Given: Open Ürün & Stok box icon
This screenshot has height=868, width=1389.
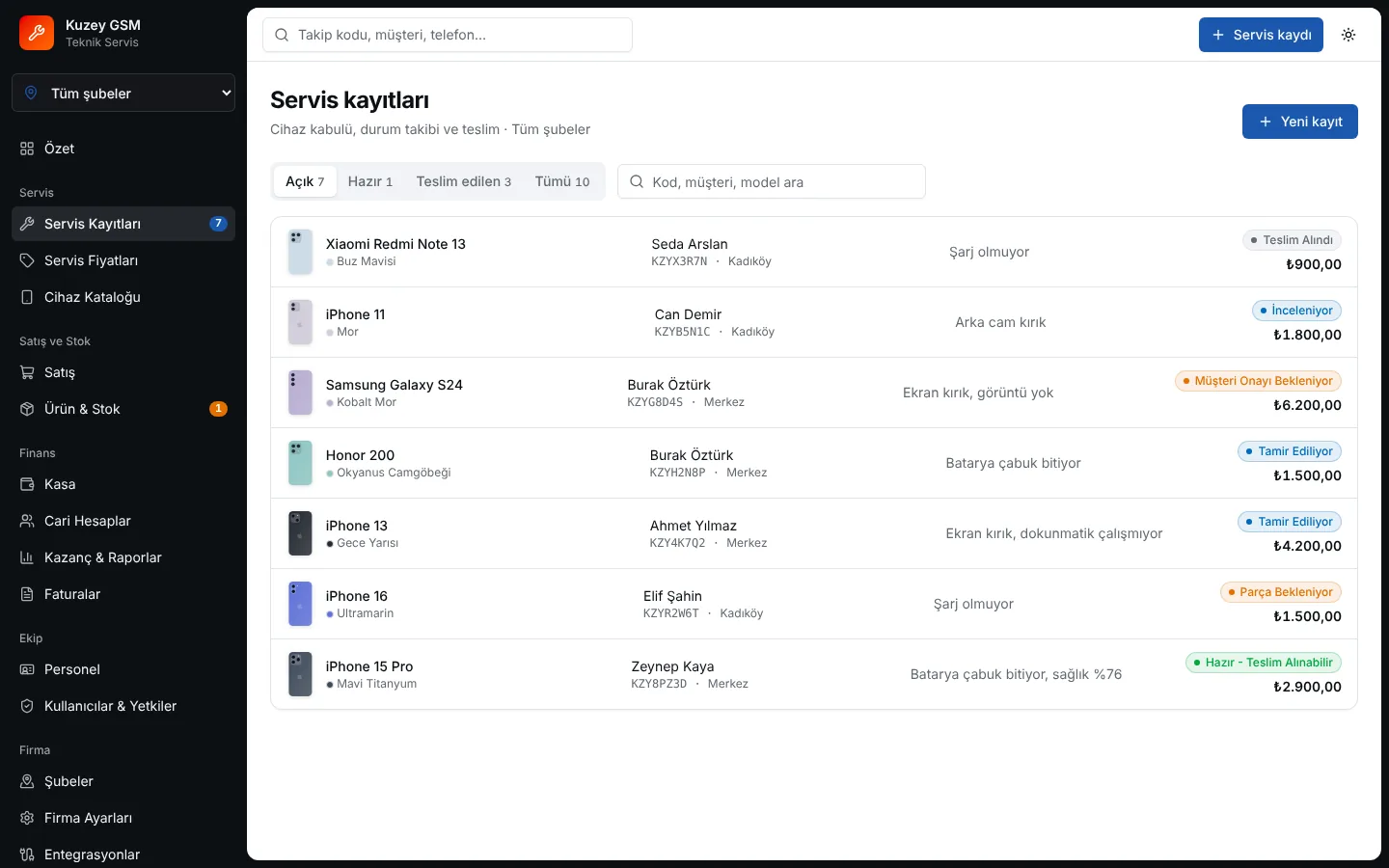Looking at the screenshot, I should 27,409.
